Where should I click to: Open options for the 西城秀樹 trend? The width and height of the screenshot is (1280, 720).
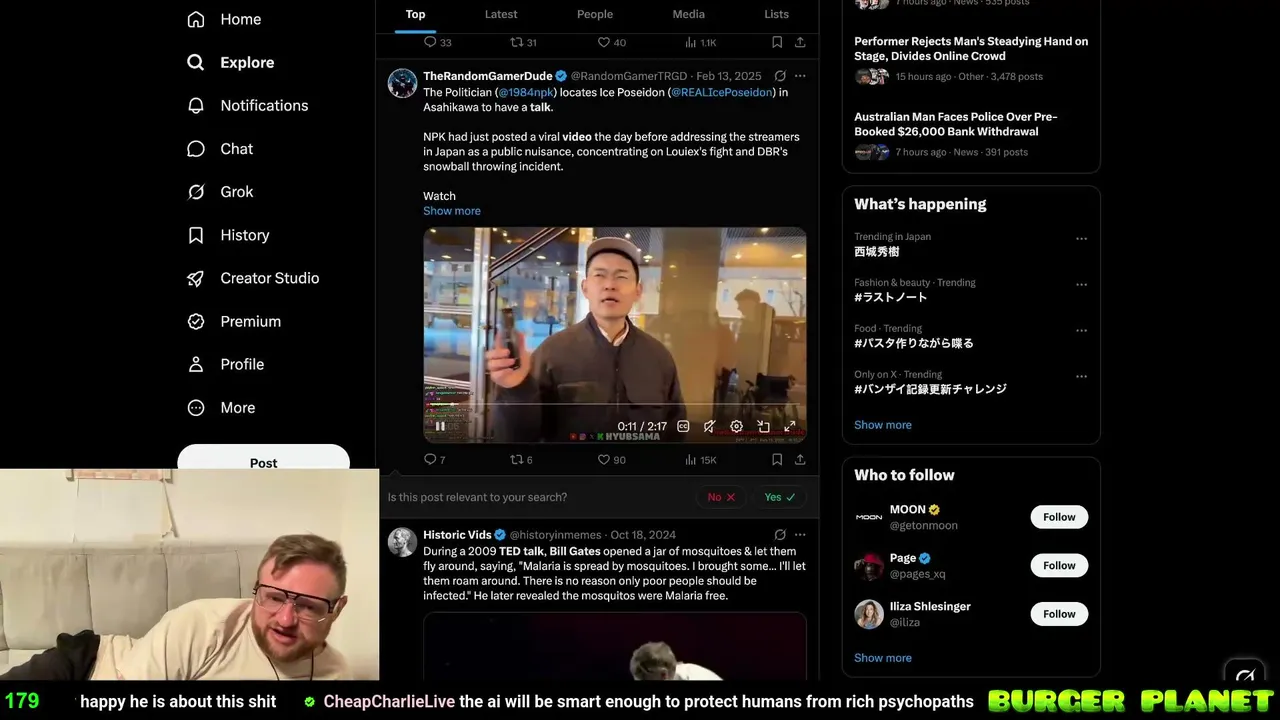pos(1081,239)
